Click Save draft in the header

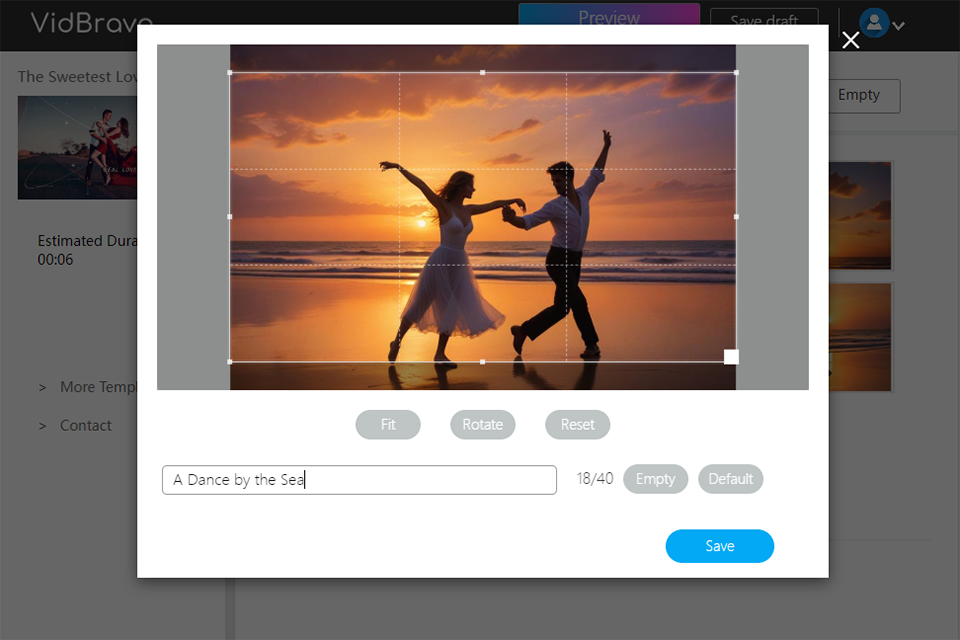764,18
